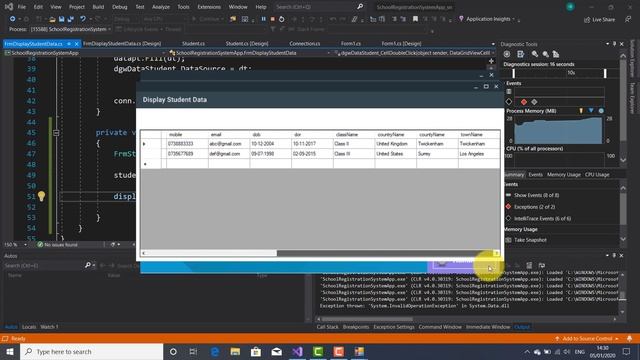Screen dimensions: 640x360
Task: Open the Immediate Window tab
Action: click(x=488, y=327)
